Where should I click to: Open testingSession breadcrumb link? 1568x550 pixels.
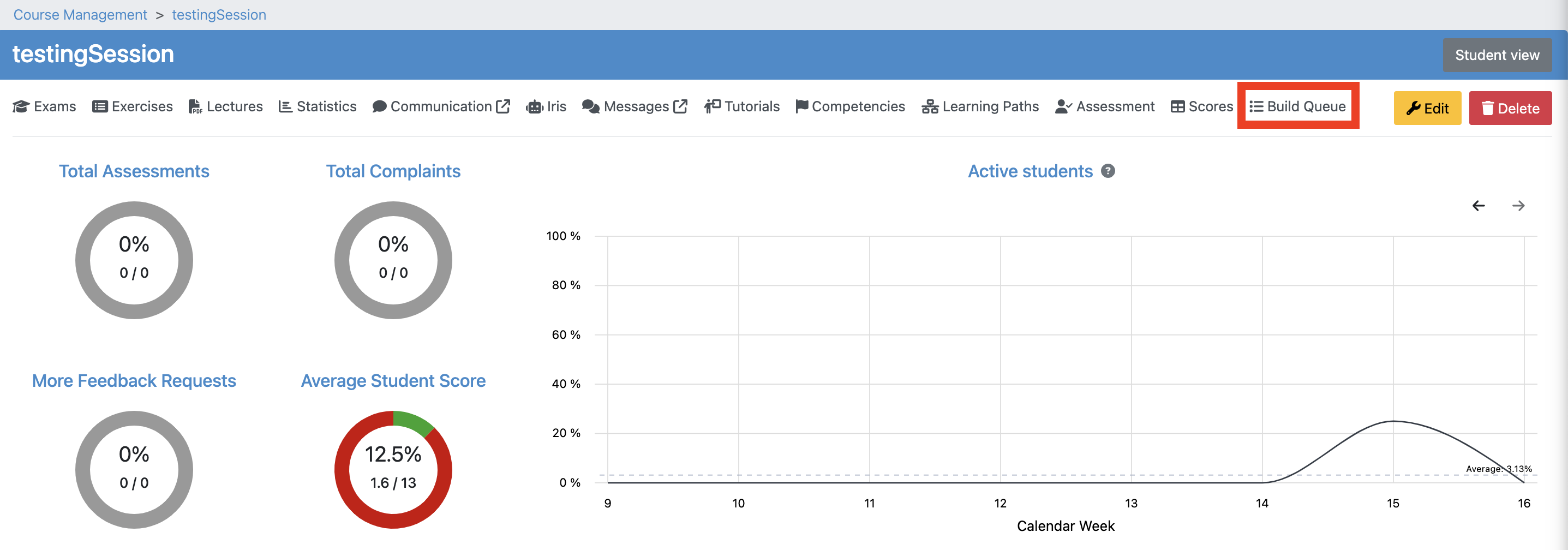[x=219, y=15]
